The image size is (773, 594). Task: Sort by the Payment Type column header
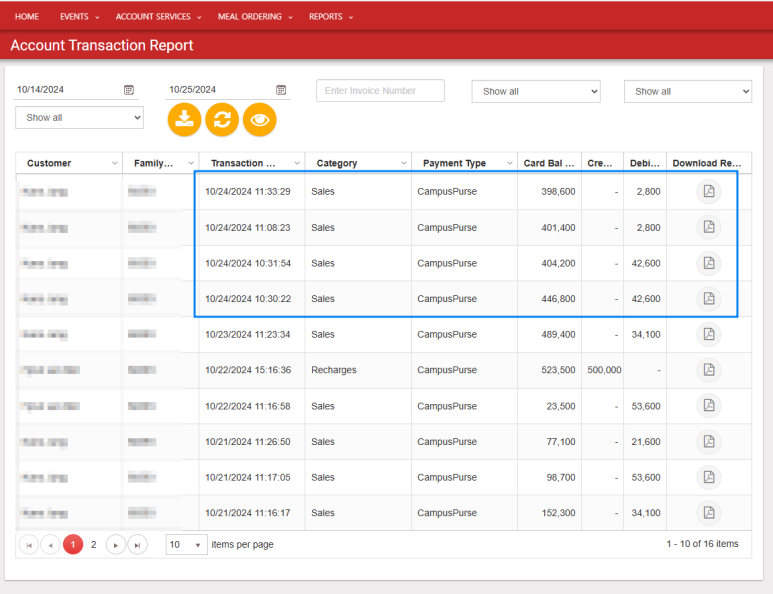[454, 163]
